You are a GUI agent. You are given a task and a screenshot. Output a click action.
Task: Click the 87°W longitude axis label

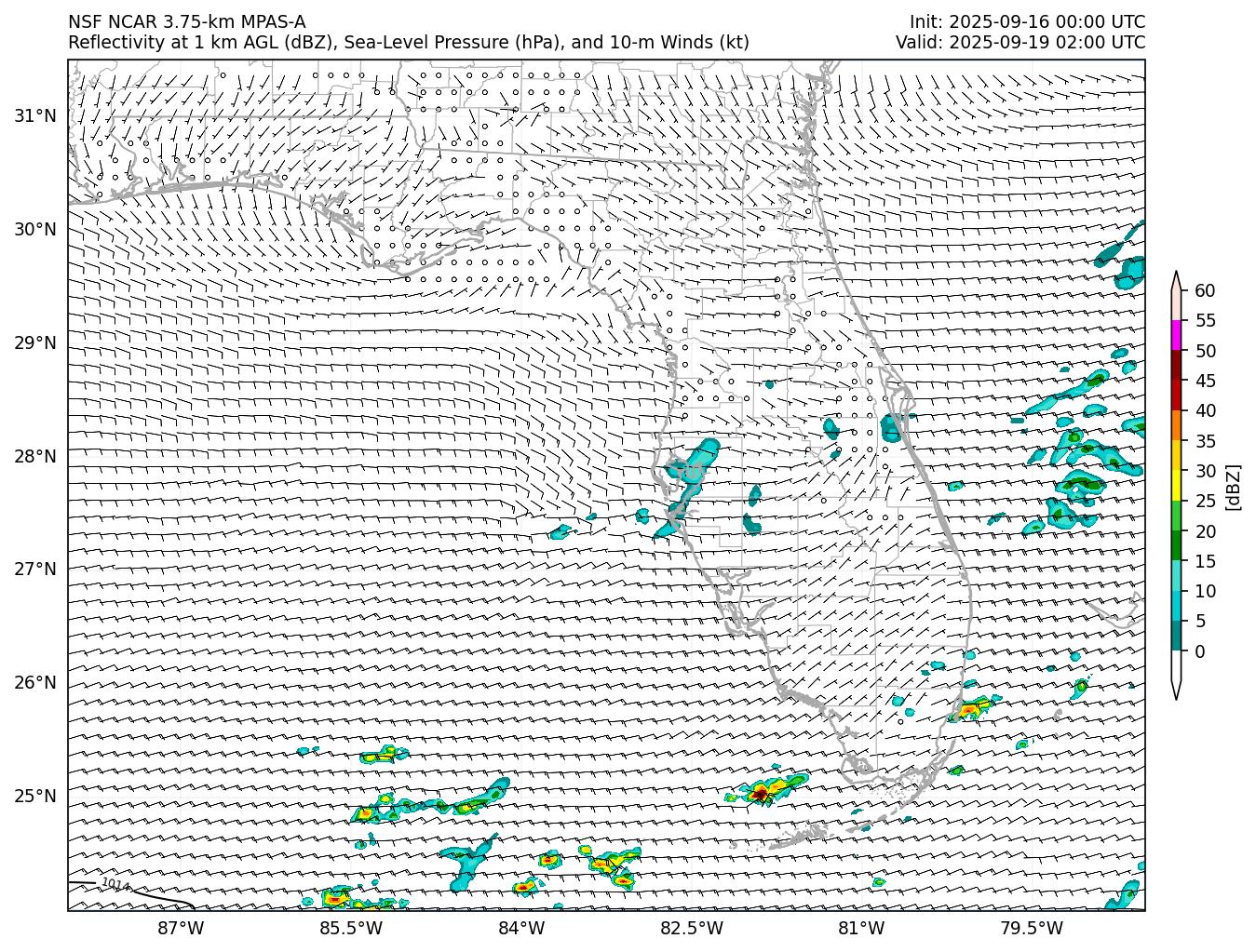click(181, 928)
